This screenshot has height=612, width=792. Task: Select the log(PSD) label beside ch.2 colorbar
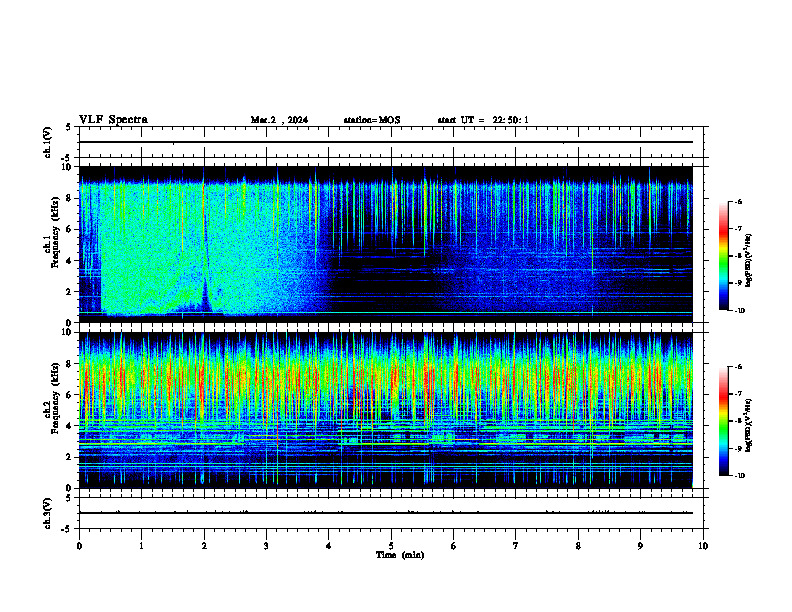point(749,426)
